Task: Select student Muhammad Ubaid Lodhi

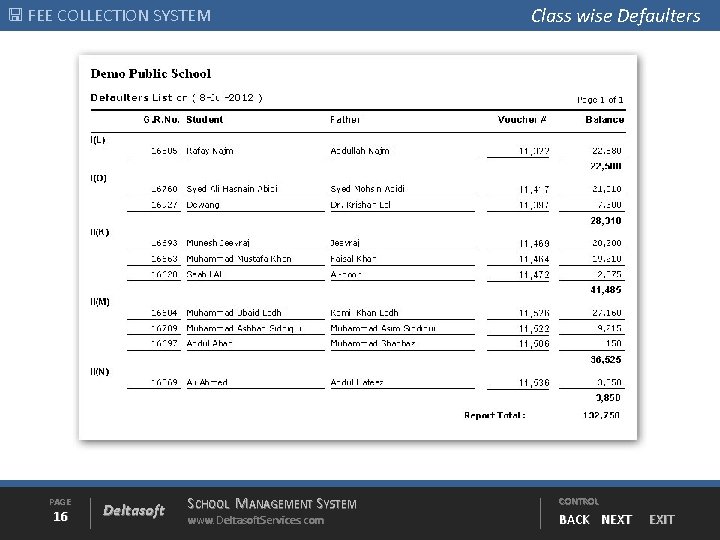Action: pyautogui.click(x=234, y=313)
